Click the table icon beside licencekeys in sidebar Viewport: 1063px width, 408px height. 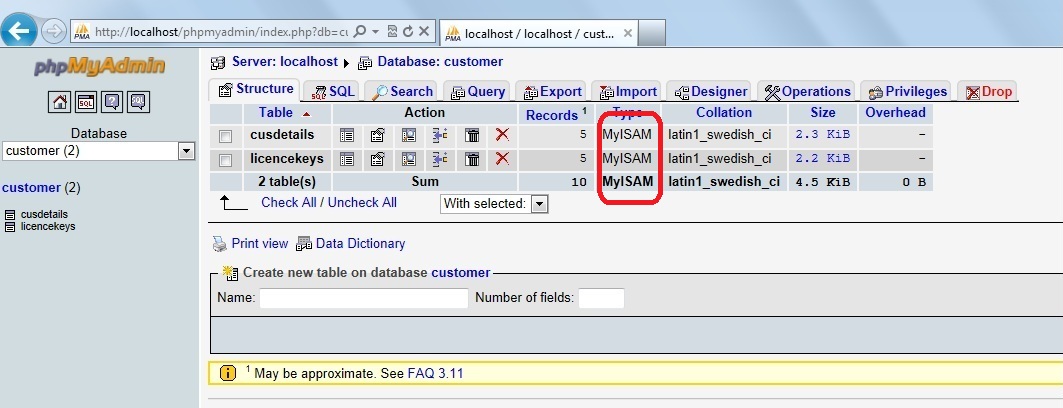coord(9,227)
